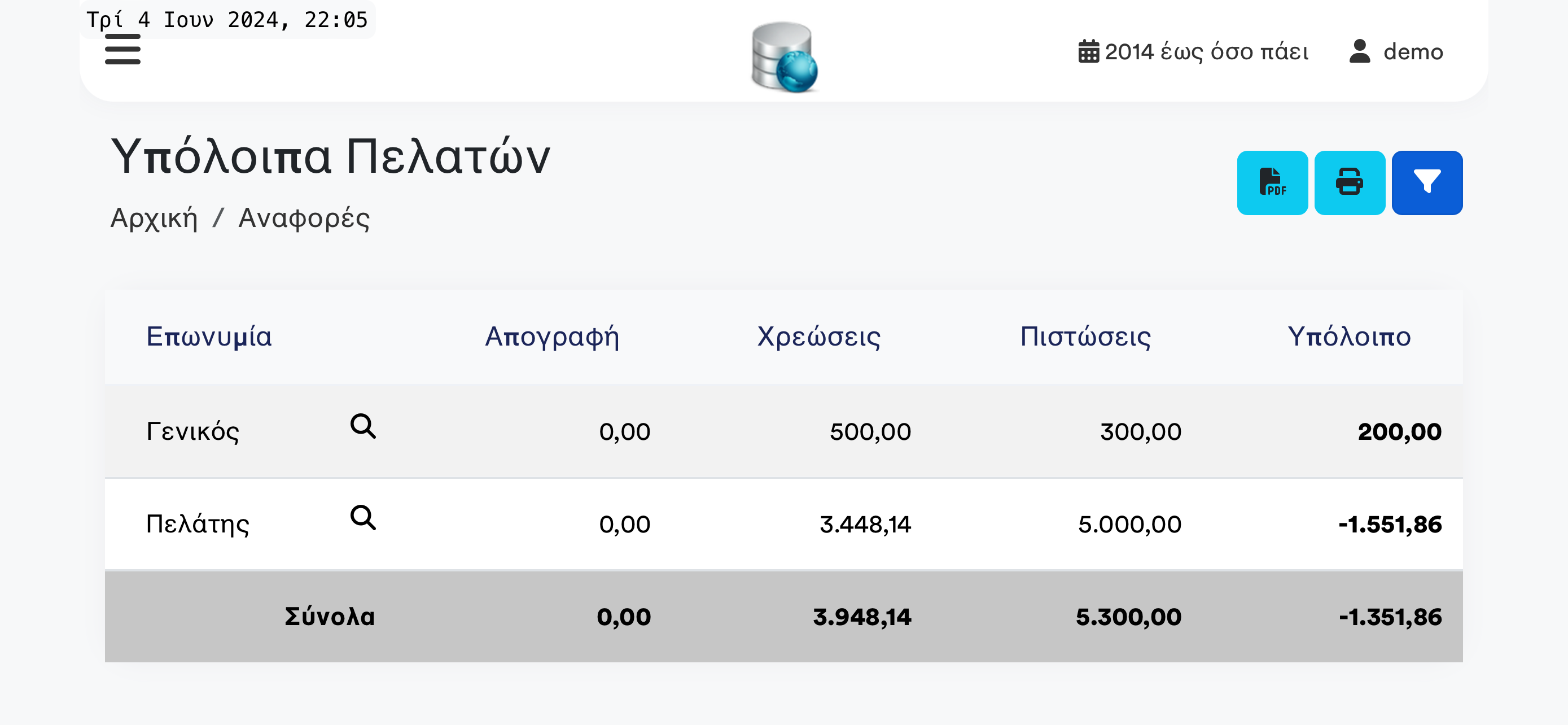Screen dimensions: 1568x725
Task: Sort by the Χρεώσεις column header
Action: [818, 336]
